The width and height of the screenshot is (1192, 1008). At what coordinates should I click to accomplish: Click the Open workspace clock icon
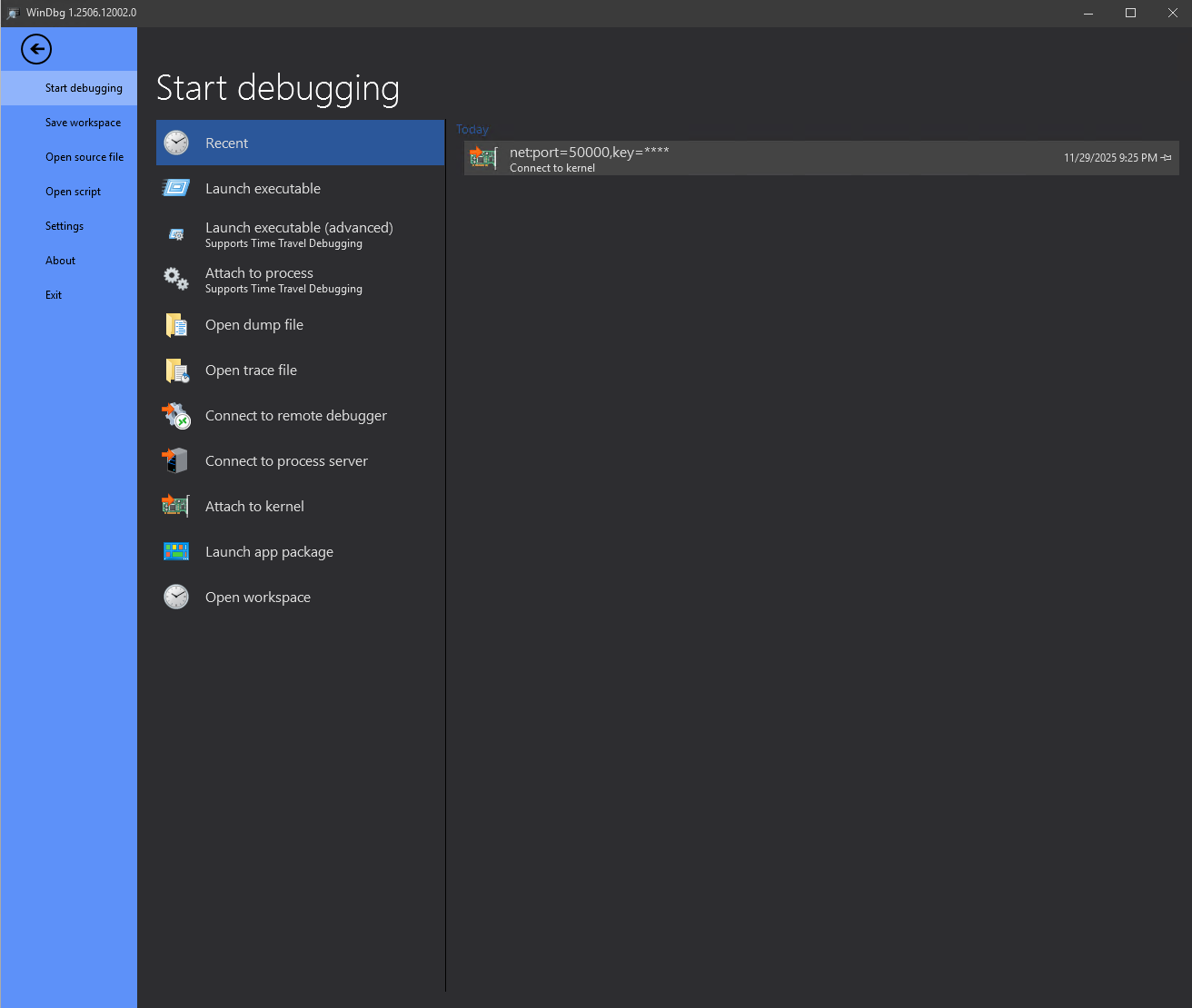(175, 597)
